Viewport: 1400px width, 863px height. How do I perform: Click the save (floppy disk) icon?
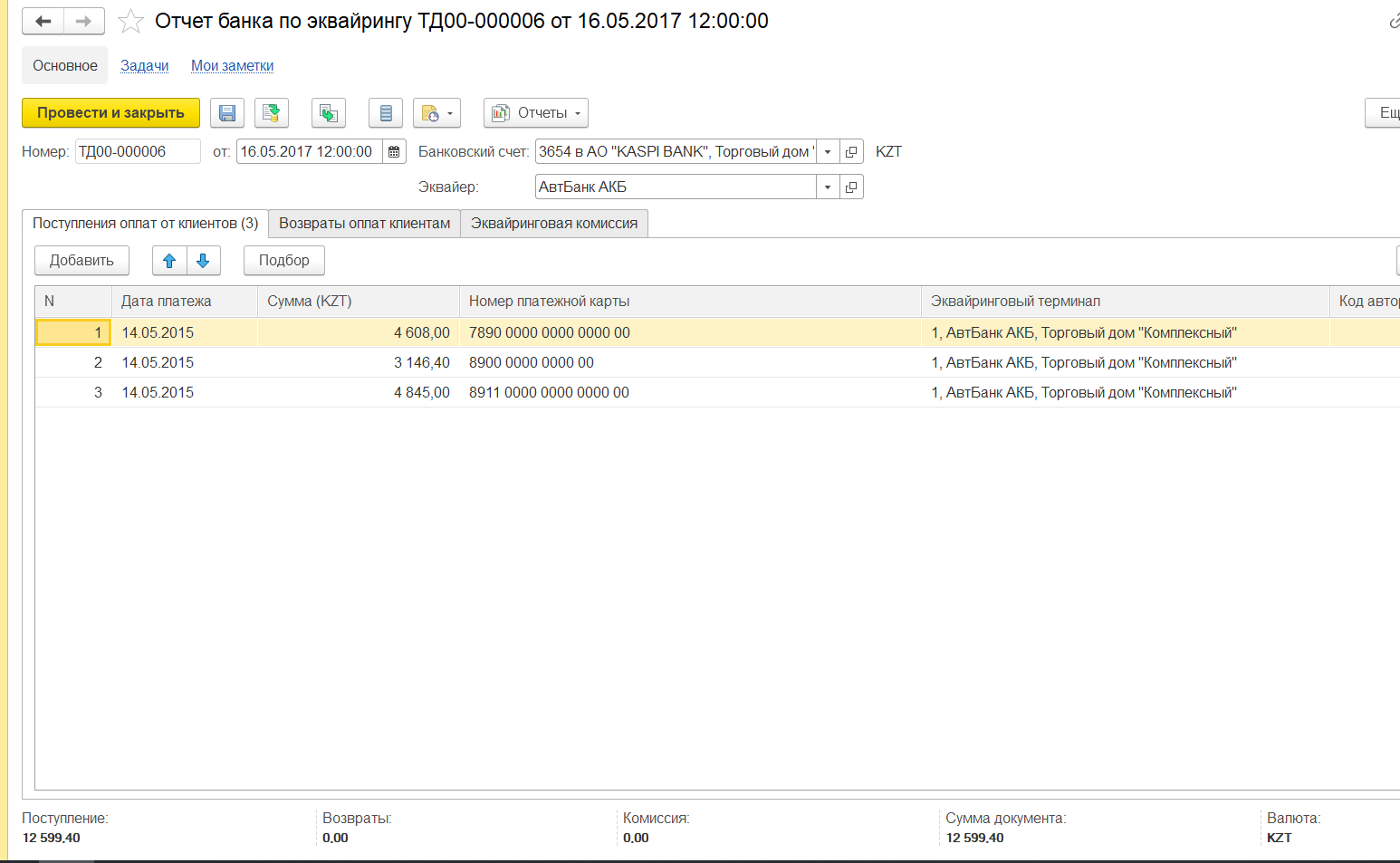click(227, 113)
